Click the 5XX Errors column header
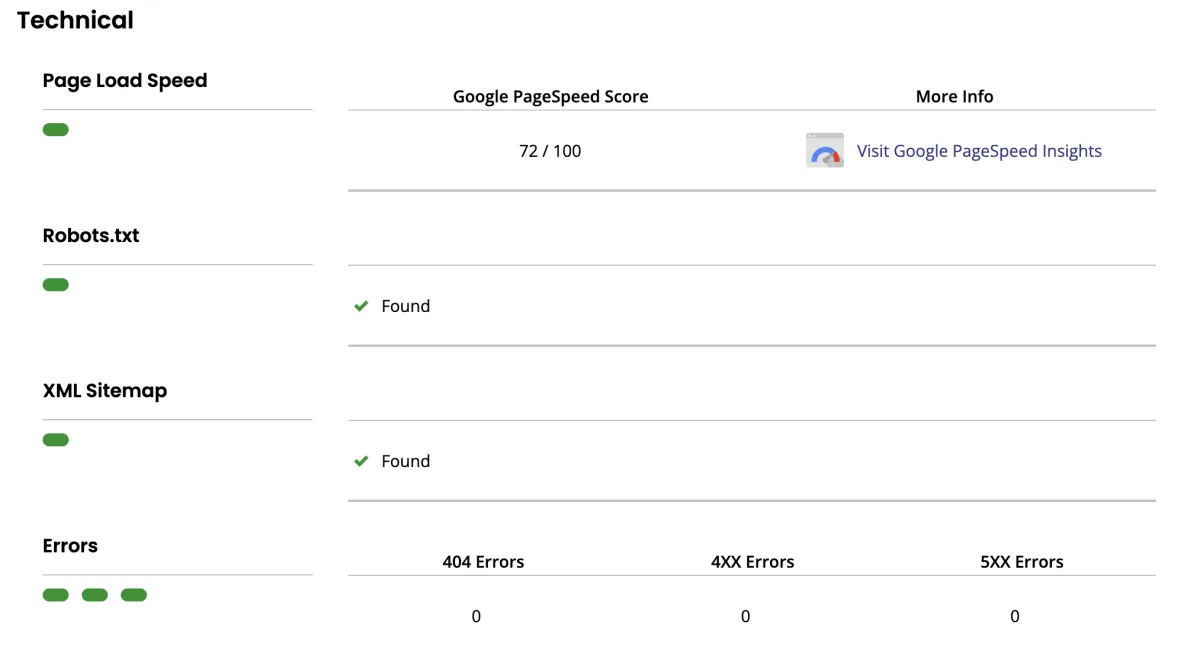This screenshot has height=650, width=1200. pyautogui.click(x=1022, y=562)
